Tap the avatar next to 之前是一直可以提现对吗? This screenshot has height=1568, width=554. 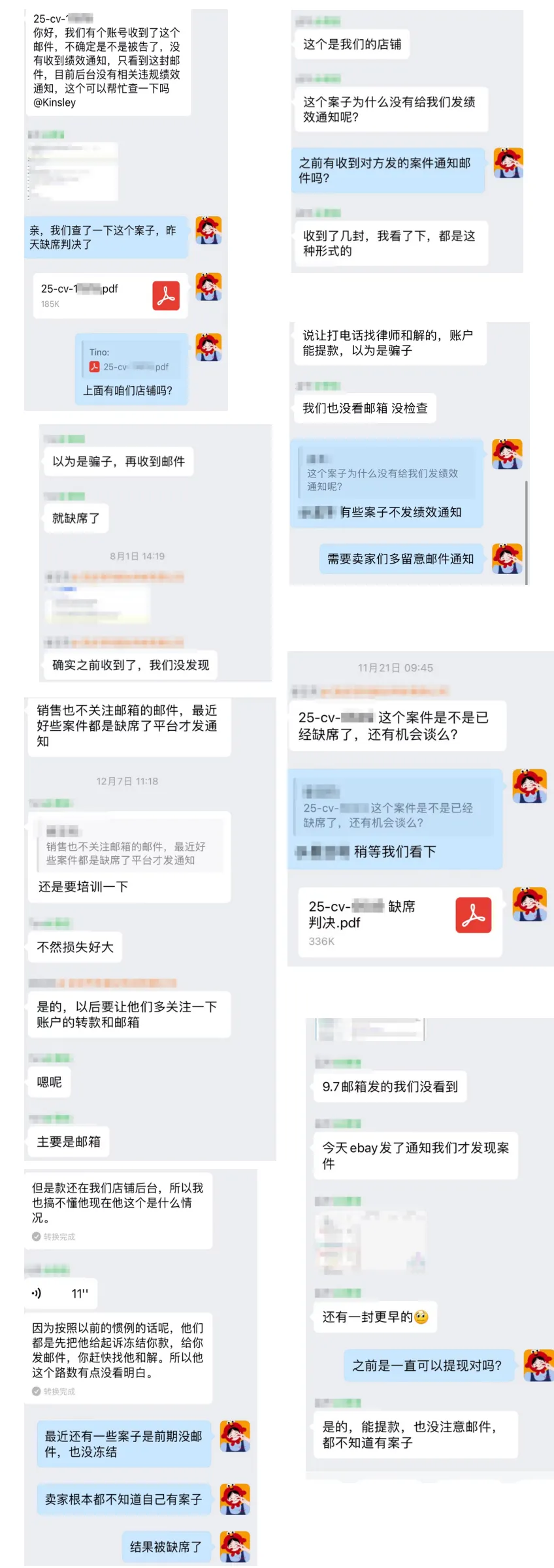click(x=538, y=1365)
